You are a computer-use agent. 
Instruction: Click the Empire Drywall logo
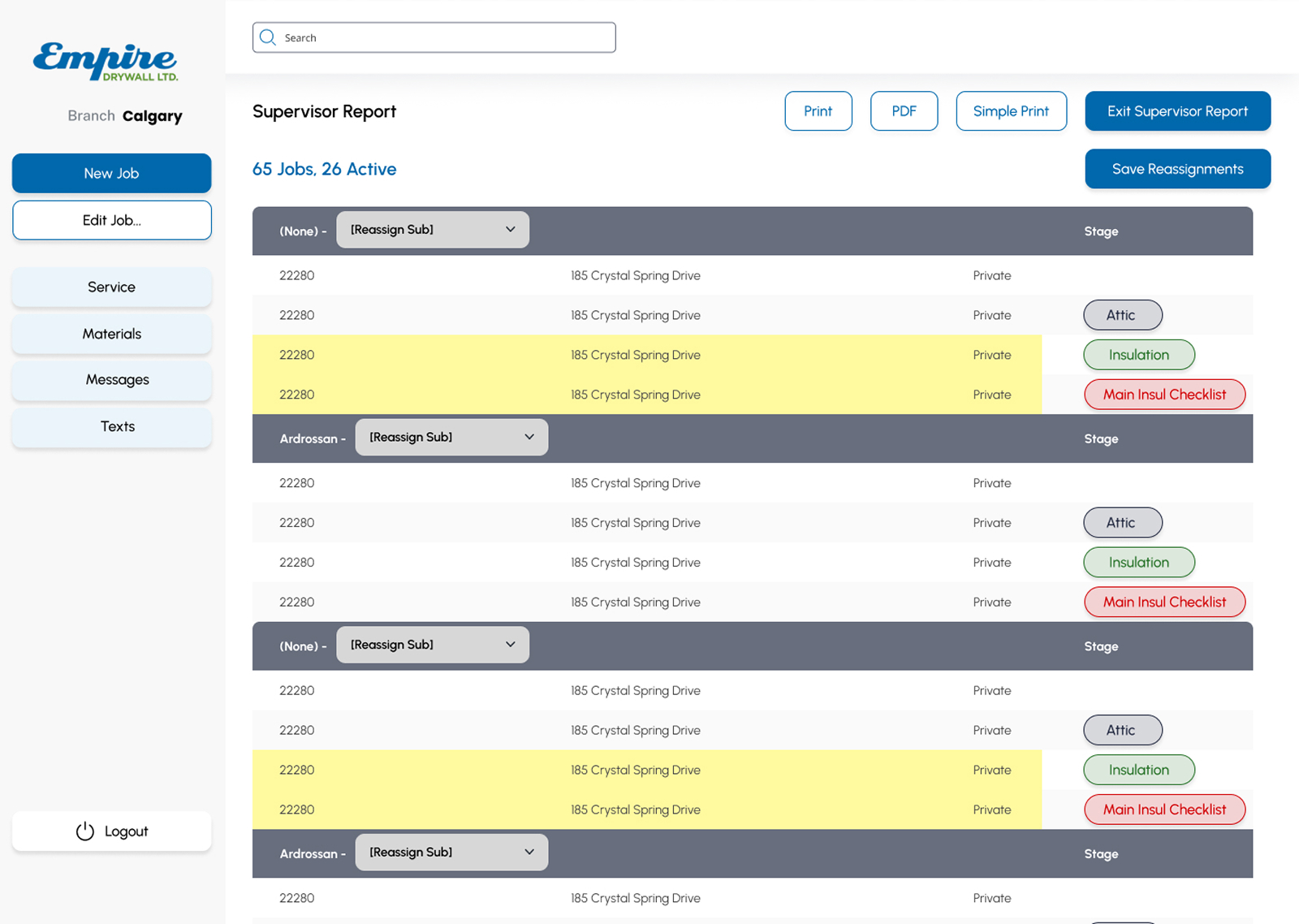pos(104,61)
